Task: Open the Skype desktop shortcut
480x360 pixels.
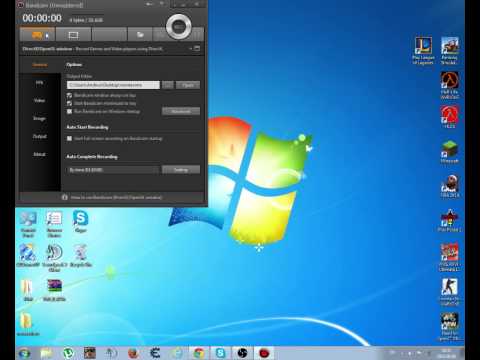Action: click(80, 221)
